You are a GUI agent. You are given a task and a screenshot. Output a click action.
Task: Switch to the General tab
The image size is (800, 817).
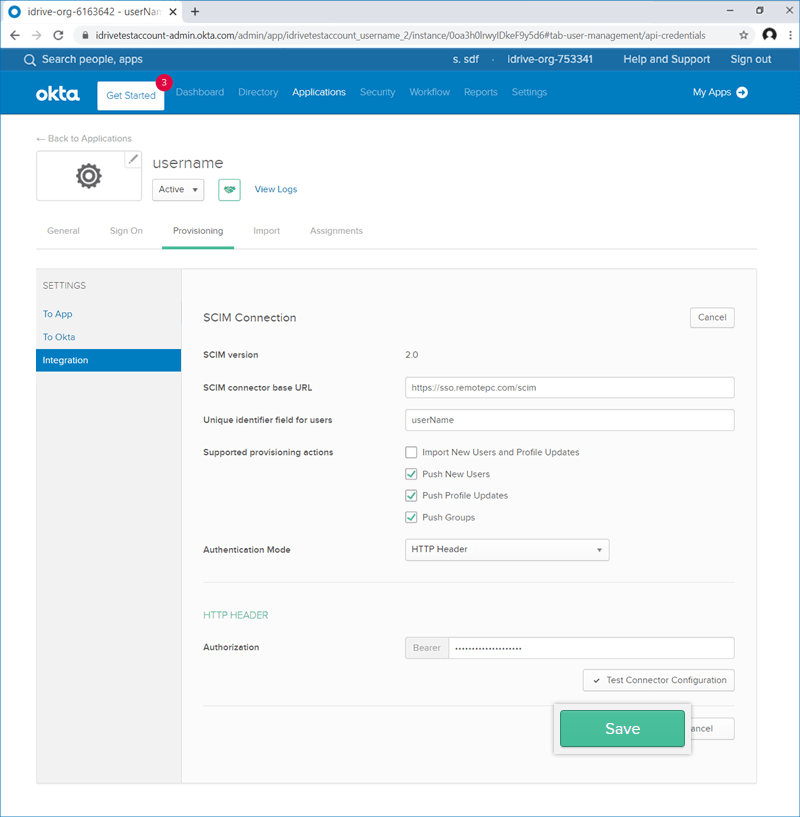click(x=63, y=231)
